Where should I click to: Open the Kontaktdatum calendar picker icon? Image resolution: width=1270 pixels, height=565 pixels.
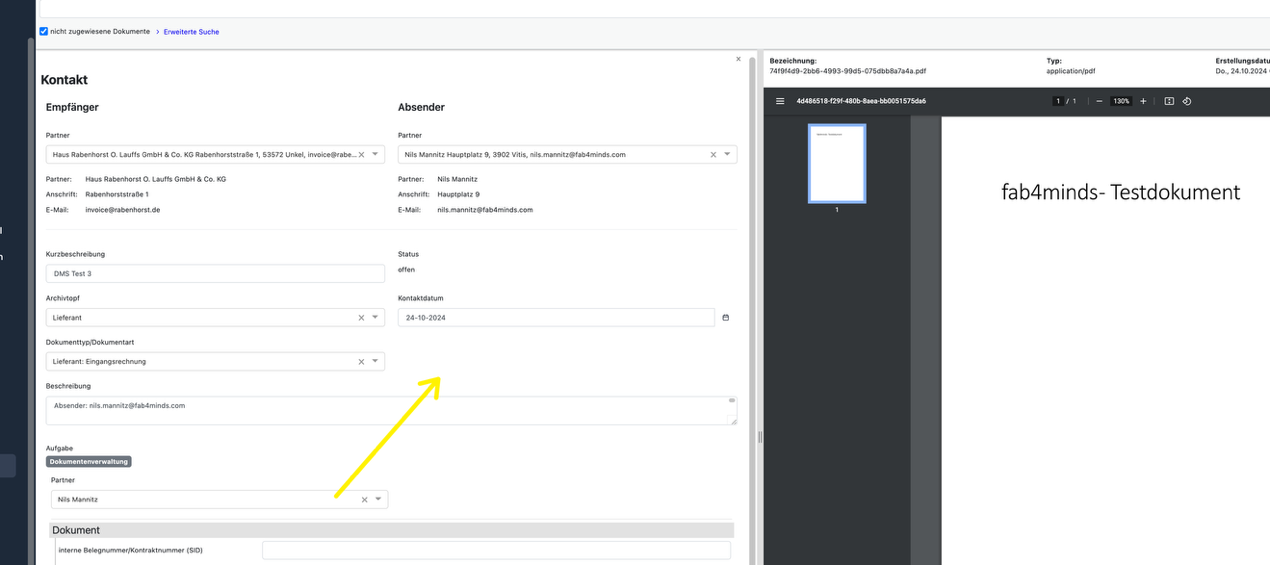[x=726, y=318]
